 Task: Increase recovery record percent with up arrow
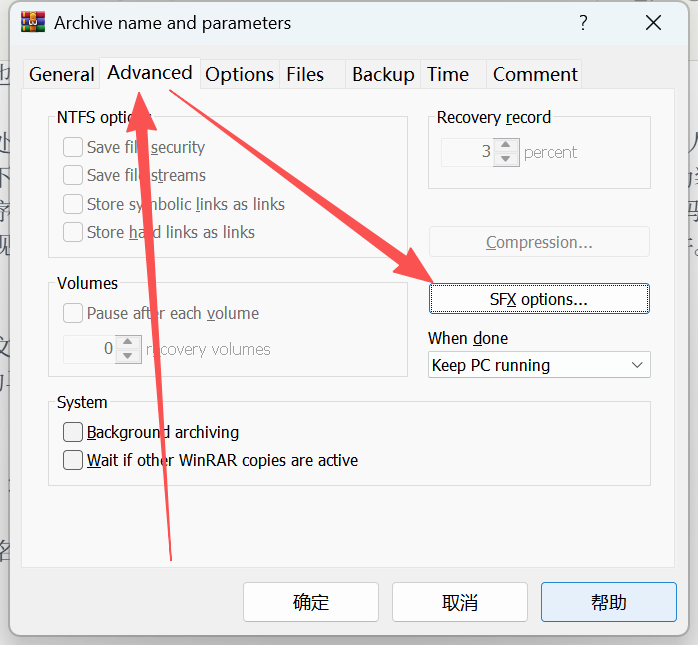[506, 146]
